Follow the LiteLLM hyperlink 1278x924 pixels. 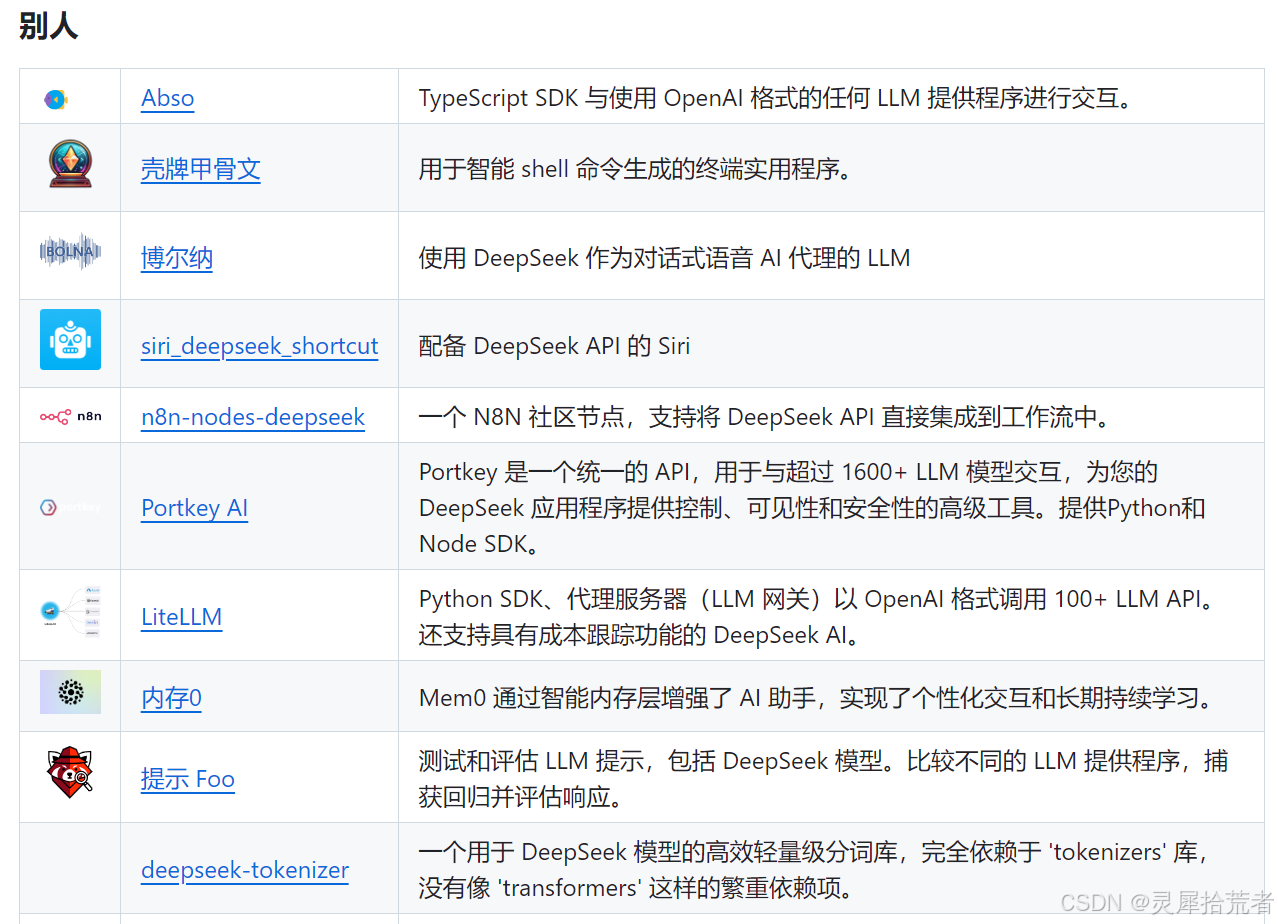click(x=181, y=617)
